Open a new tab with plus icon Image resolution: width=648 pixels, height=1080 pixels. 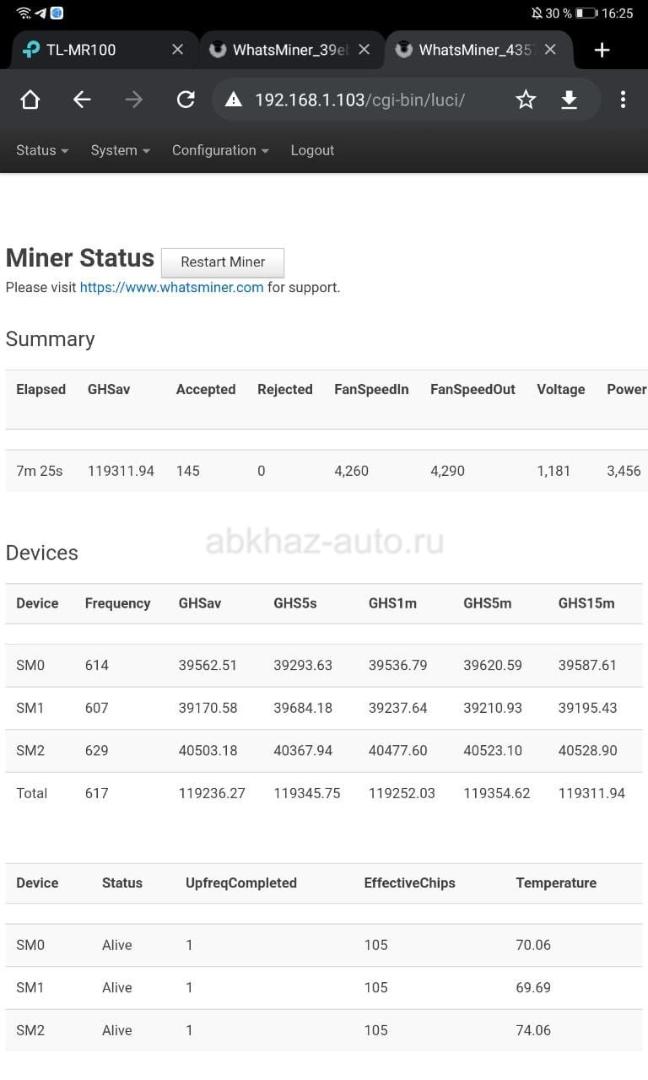point(602,50)
